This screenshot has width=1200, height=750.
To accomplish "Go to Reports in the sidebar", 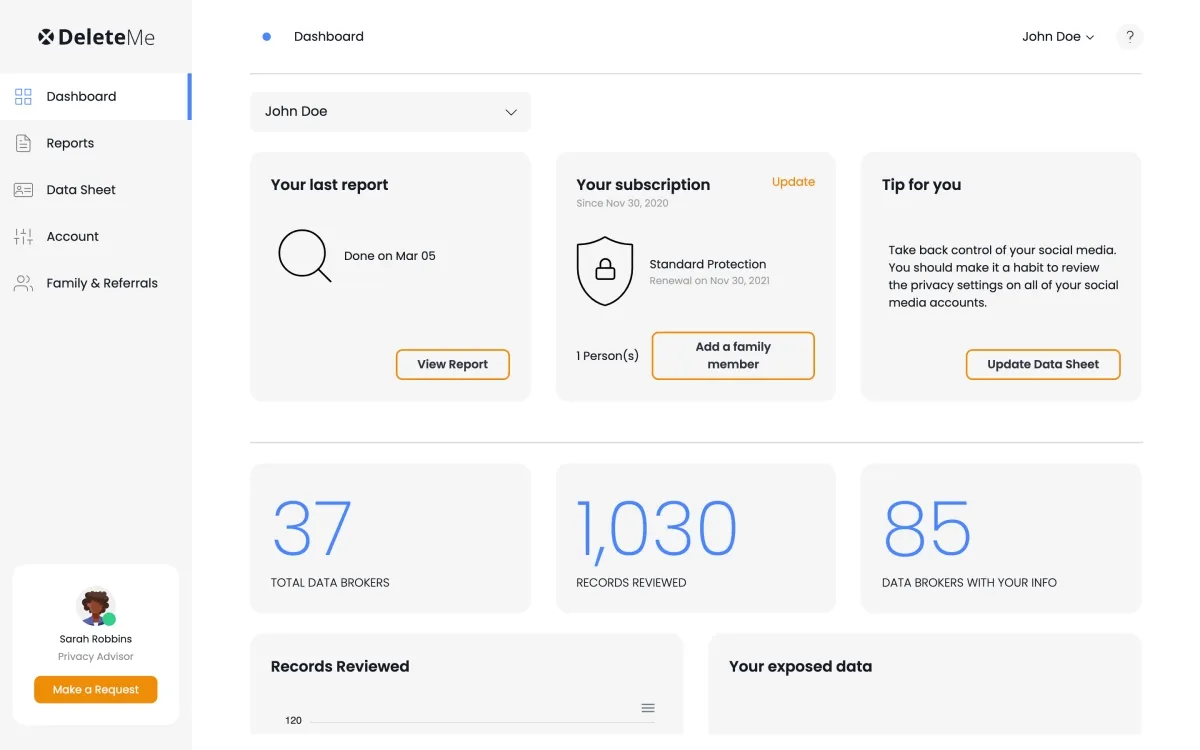I will 70,143.
